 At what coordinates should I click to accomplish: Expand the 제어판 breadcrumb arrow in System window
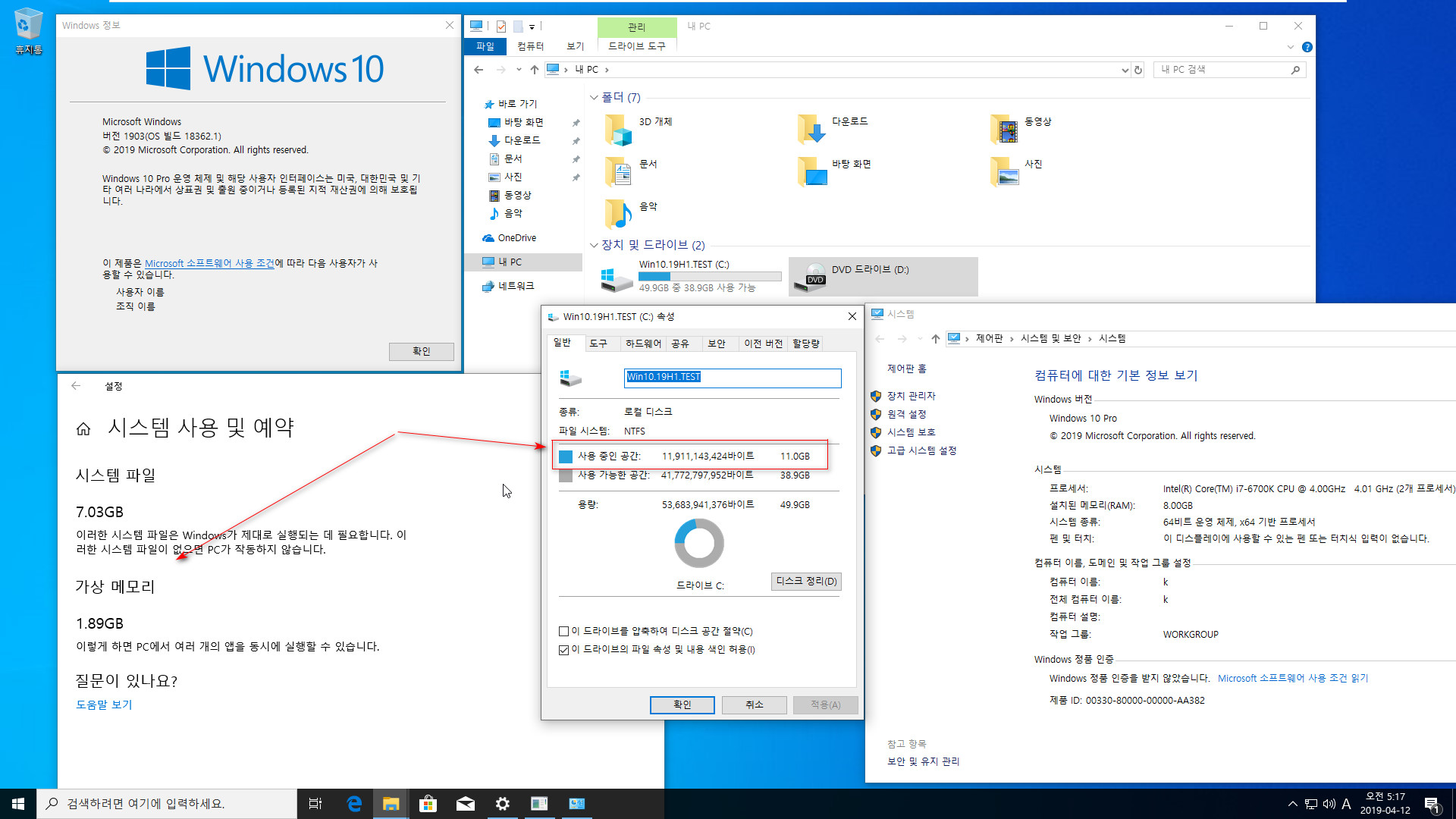pyautogui.click(x=1012, y=339)
